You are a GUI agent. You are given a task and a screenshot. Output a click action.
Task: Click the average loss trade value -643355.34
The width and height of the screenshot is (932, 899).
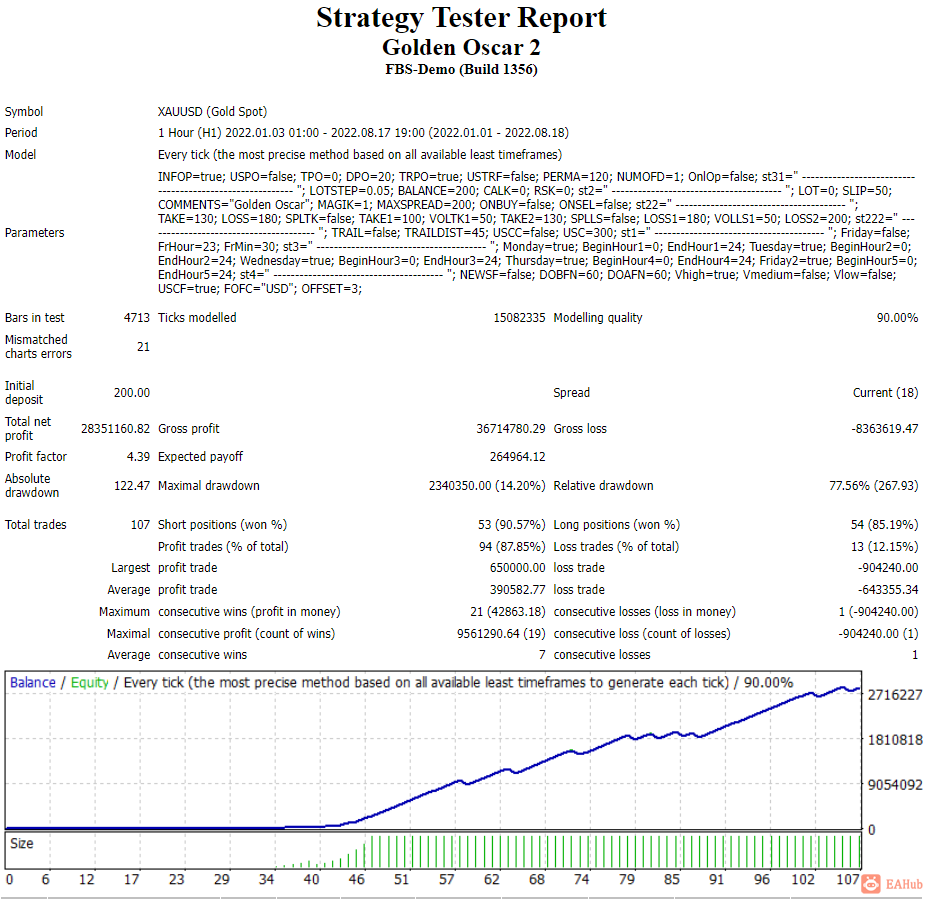(x=887, y=590)
